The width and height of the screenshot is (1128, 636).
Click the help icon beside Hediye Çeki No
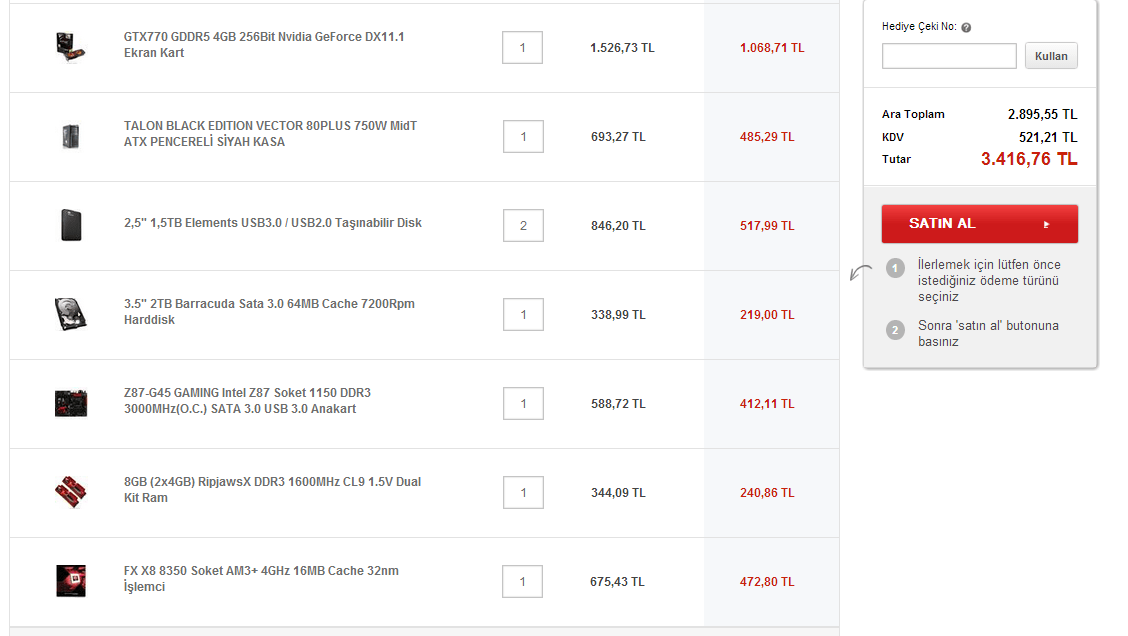tap(966, 28)
